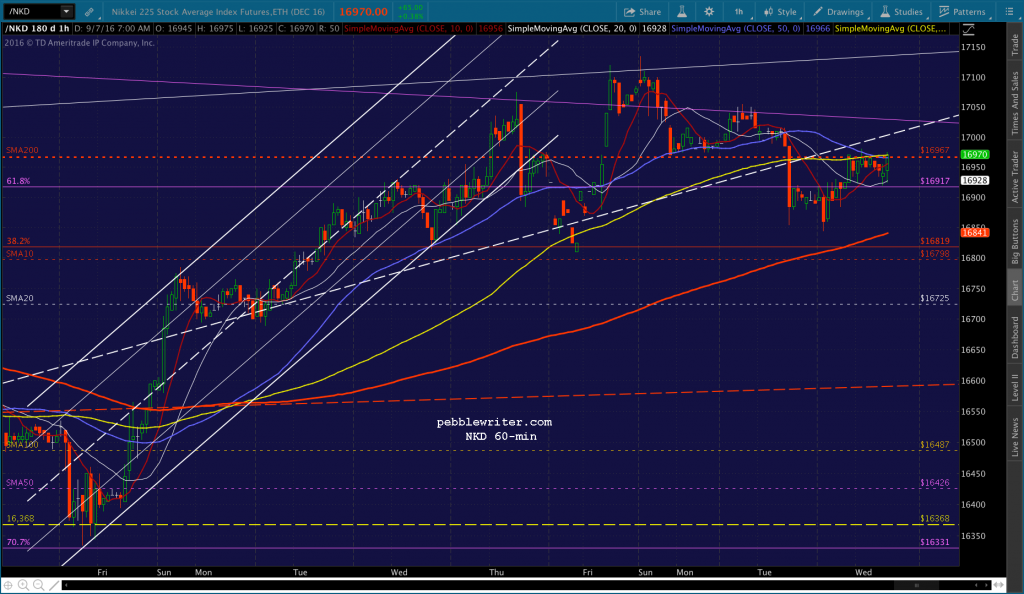Click the 38.2% Fibonacci level label
This screenshot has height=594, width=1024.
(x=18, y=241)
